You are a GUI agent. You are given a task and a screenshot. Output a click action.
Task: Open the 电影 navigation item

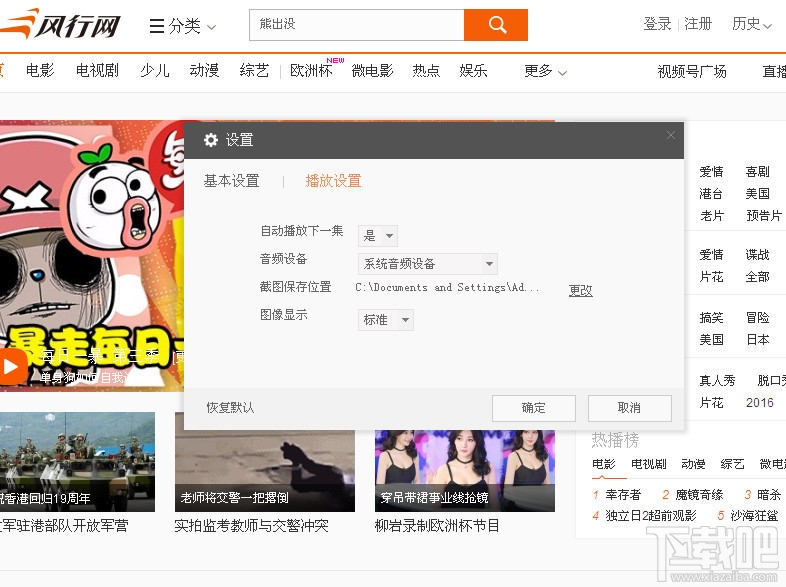click(x=40, y=70)
